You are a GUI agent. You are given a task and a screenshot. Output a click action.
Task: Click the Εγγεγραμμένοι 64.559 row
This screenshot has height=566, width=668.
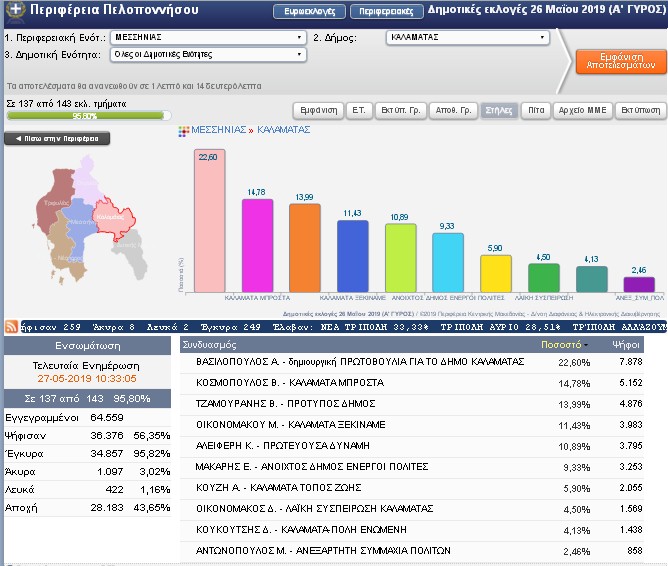(87, 418)
